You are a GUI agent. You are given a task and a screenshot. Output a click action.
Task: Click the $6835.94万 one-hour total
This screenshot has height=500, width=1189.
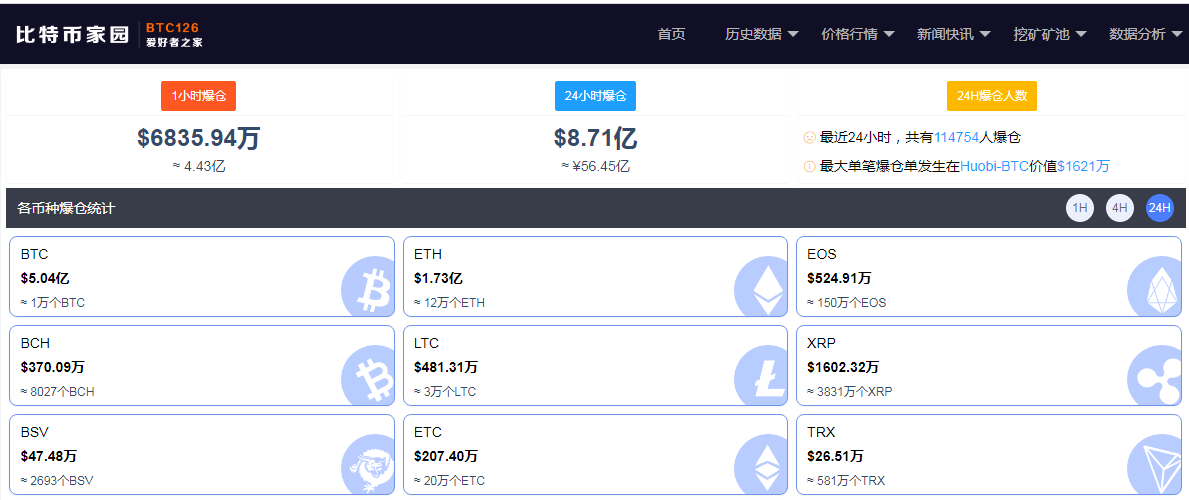pos(199,138)
